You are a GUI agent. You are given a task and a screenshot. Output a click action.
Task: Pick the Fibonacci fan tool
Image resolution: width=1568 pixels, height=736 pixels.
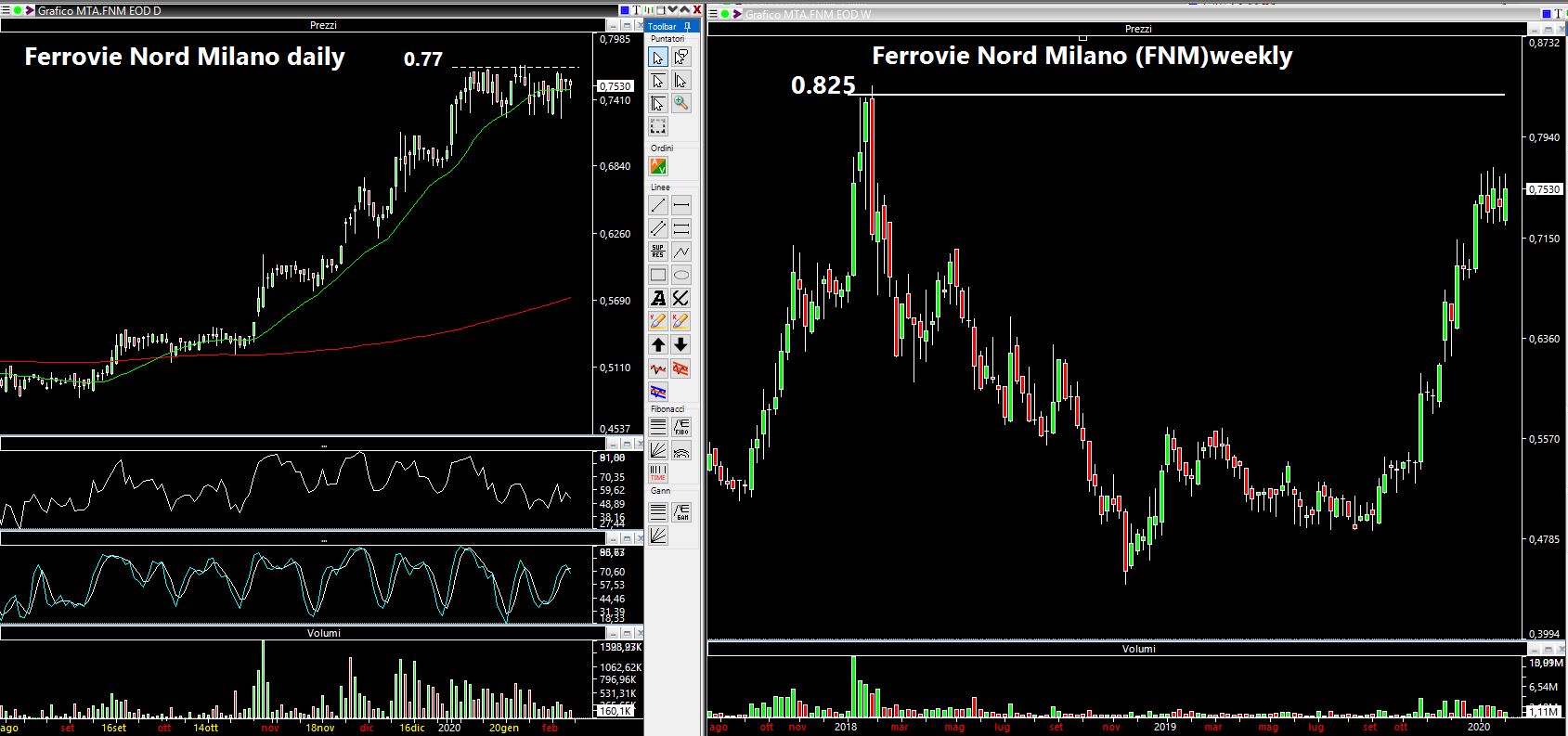pyautogui.click(x=658, y=450)
